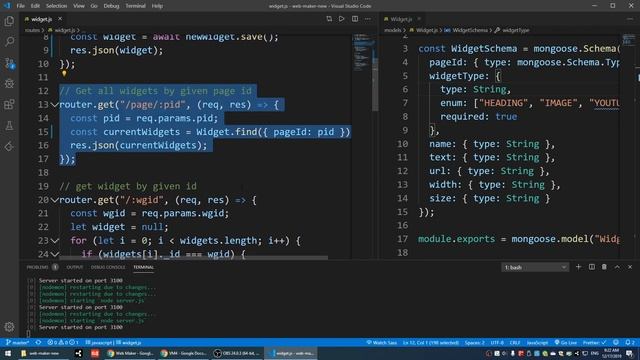Add a new terminal with plus icon
Viewport: 640px width, 360px height.
[578, 267]
